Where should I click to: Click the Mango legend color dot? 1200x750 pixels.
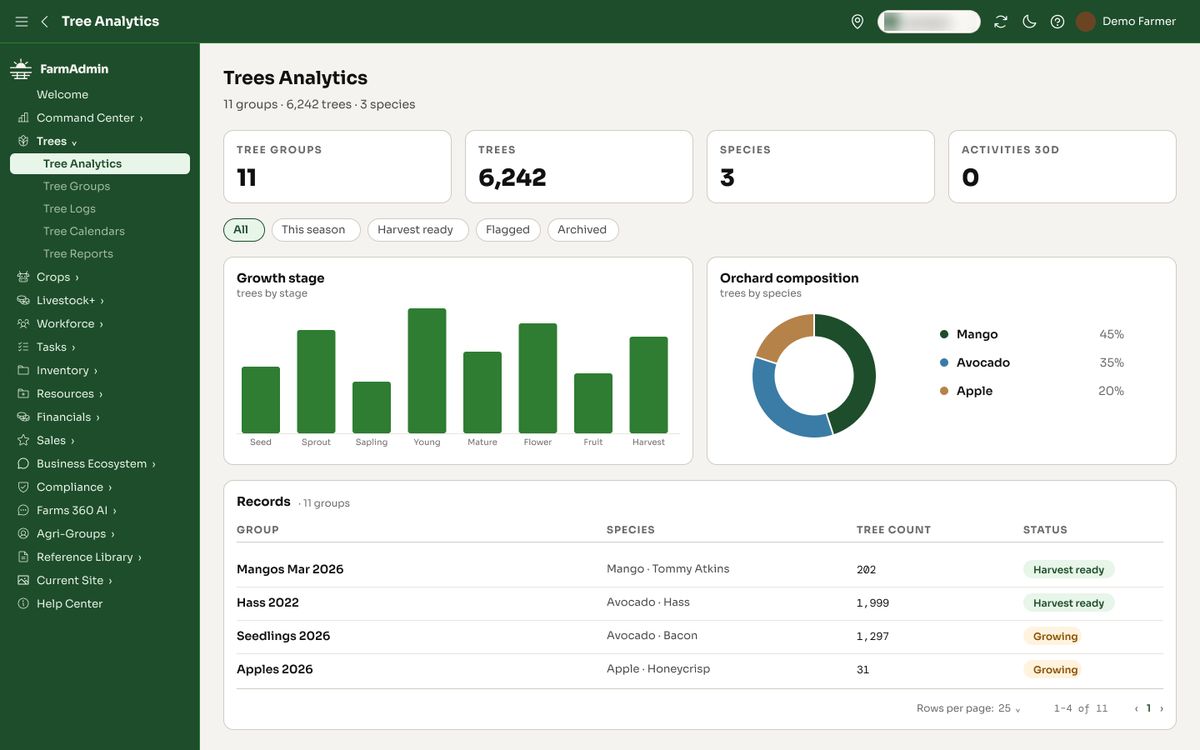click(944, 334)
